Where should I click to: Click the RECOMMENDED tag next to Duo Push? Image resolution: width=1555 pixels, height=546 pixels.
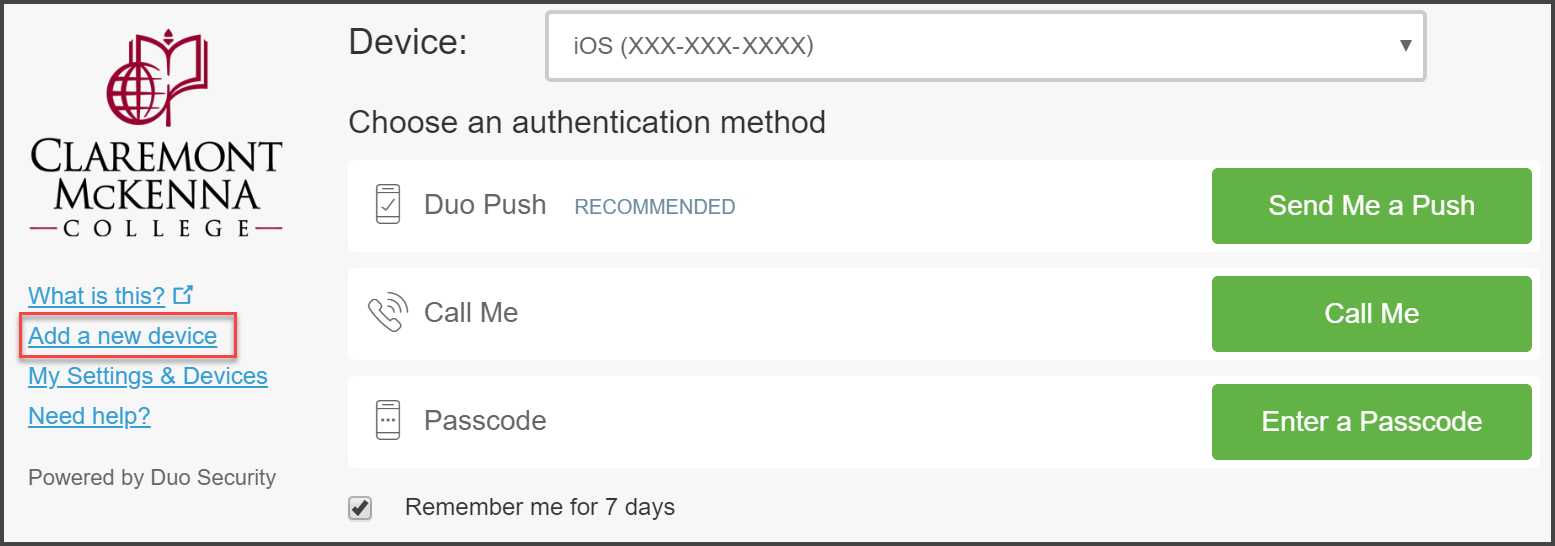(654, 207)
